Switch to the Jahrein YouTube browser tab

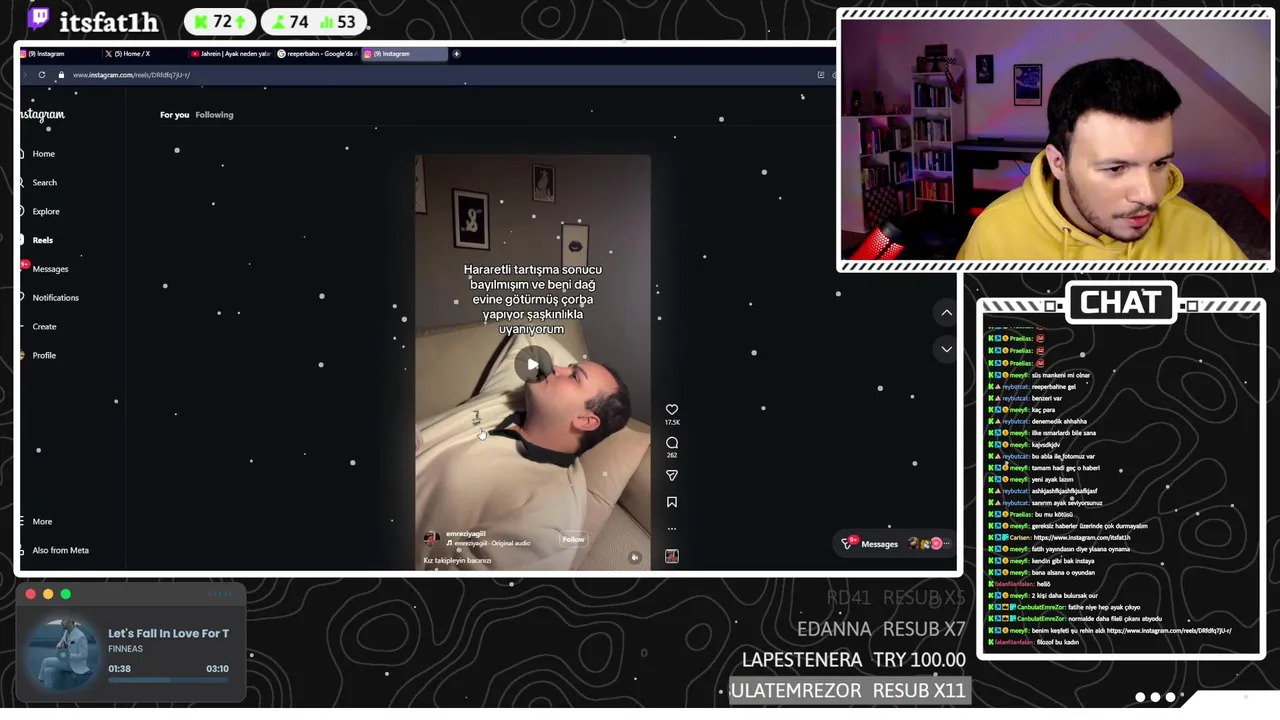tap(231, 54)
